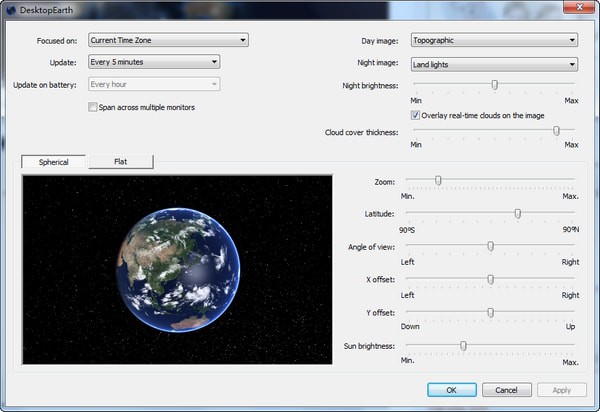Click the Latitude slider thumb
Viewport: 600px width, 412px height.
(517, 213)
